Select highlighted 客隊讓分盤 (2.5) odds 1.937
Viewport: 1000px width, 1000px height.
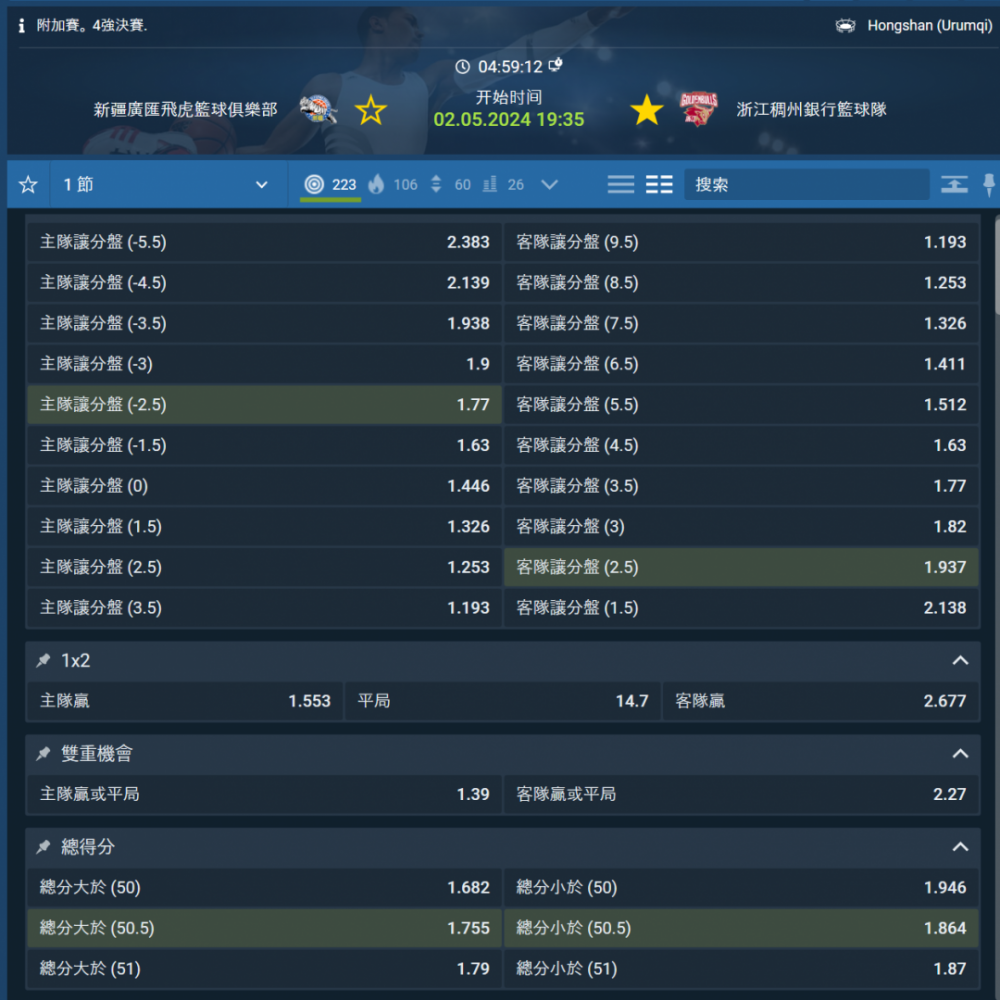pos(741,568)
